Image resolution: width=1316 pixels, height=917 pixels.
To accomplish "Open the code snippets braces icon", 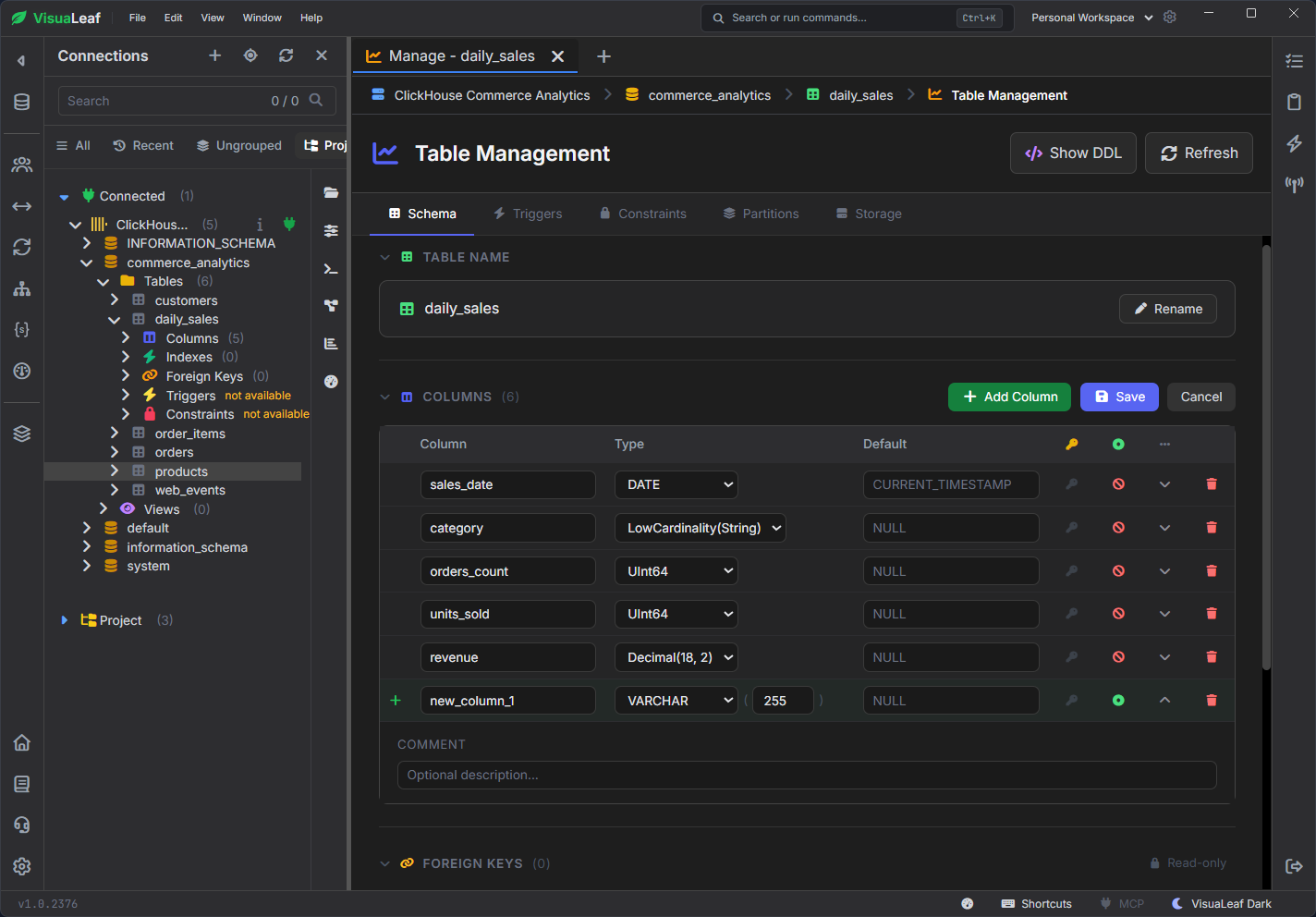I will [22, 329].
